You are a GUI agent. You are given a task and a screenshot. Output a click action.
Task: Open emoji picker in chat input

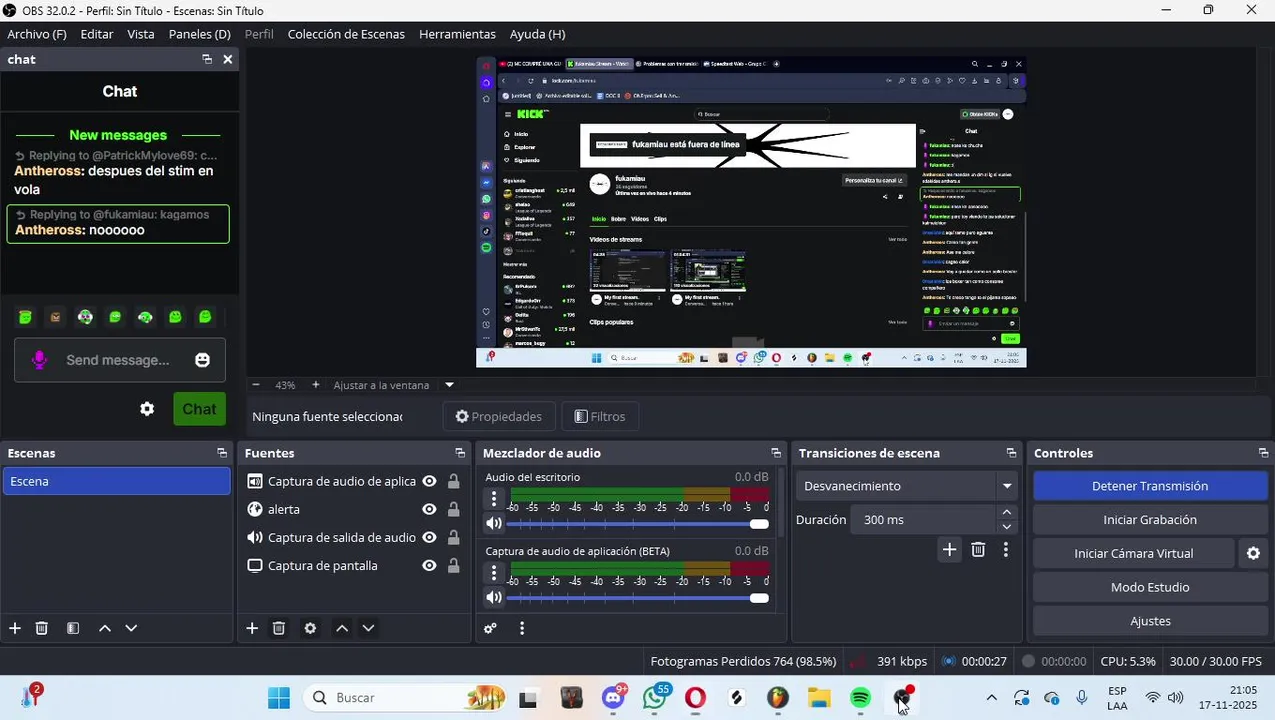pos(203,360)
